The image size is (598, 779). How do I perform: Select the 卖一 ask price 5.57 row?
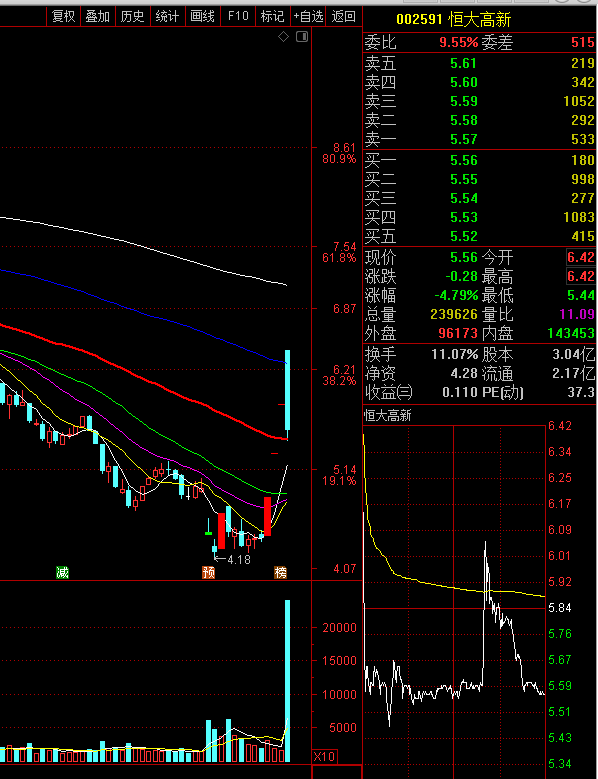tap(480, 139)
